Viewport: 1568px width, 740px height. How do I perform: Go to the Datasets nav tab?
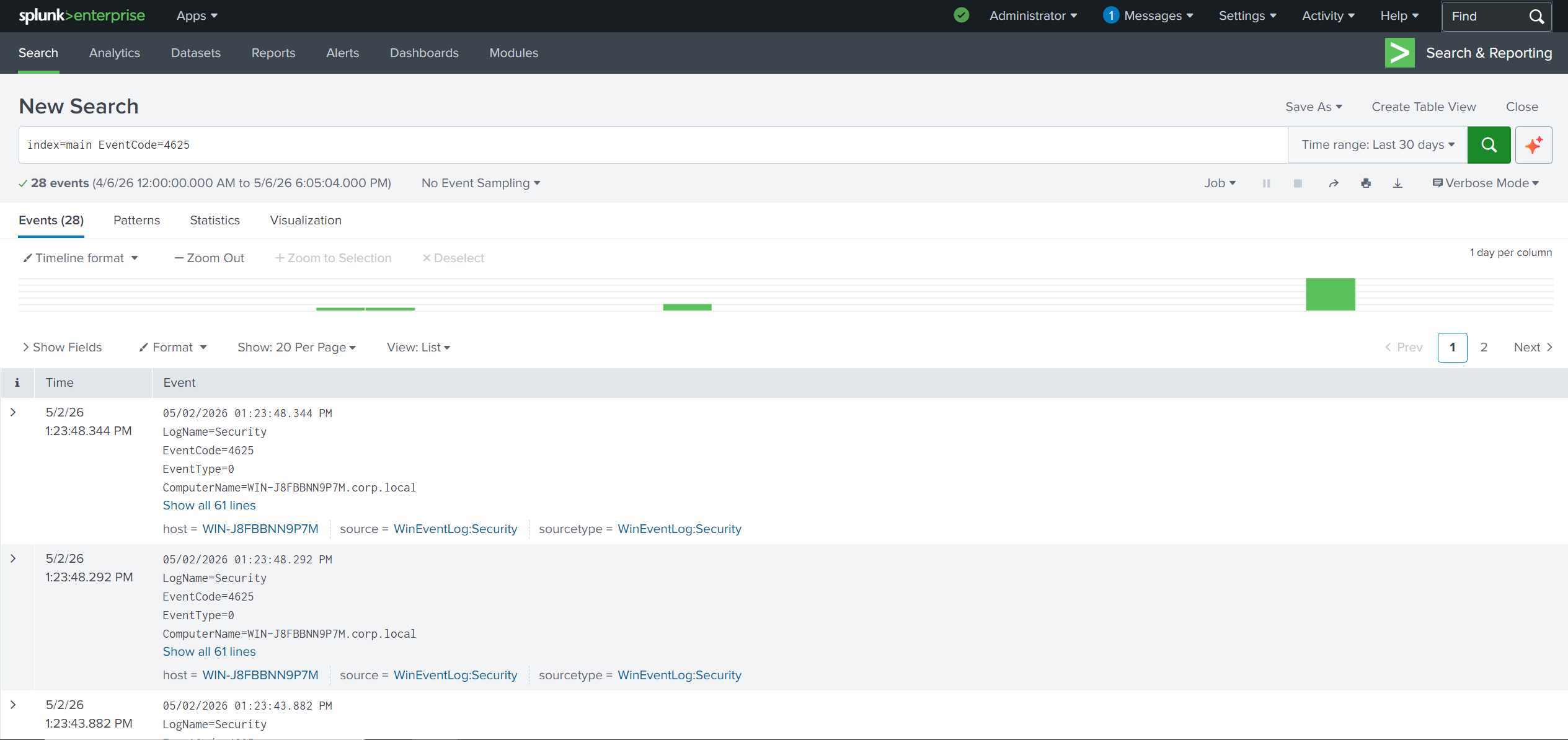point(196,53)
